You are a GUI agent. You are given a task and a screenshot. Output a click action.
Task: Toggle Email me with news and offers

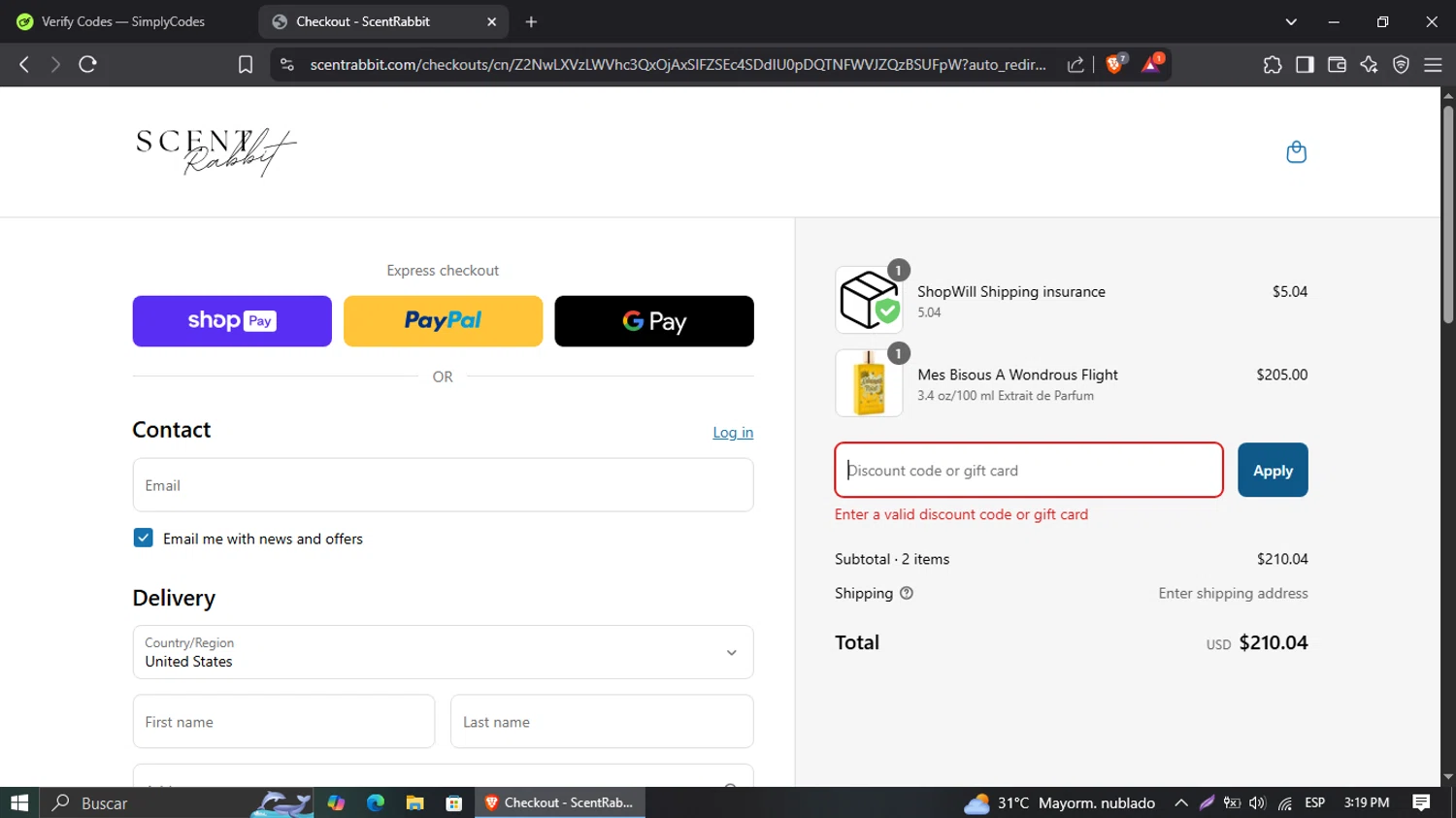143,538
